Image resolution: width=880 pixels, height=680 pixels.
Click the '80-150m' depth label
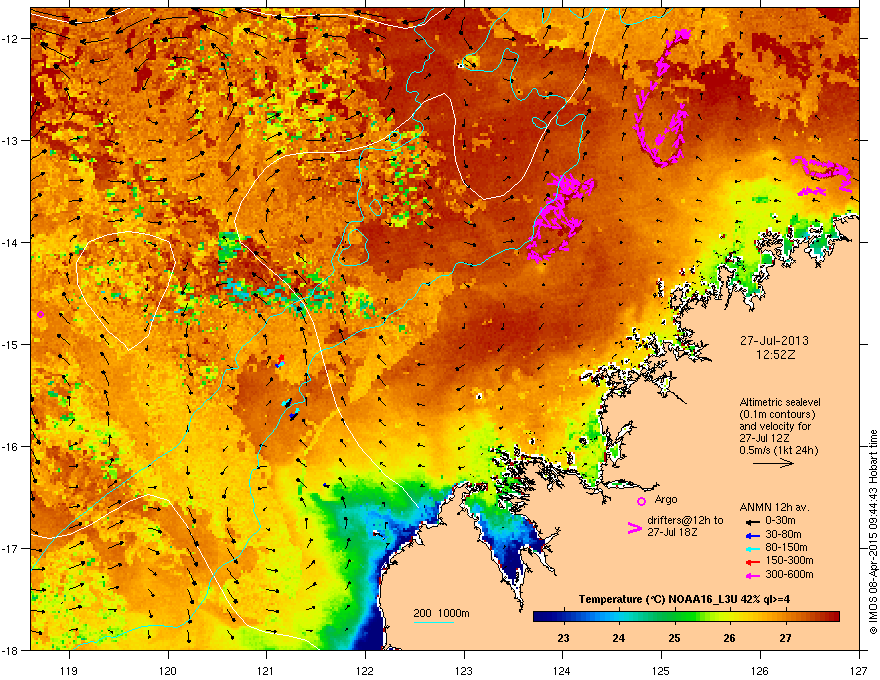click(x=786, y=548)
